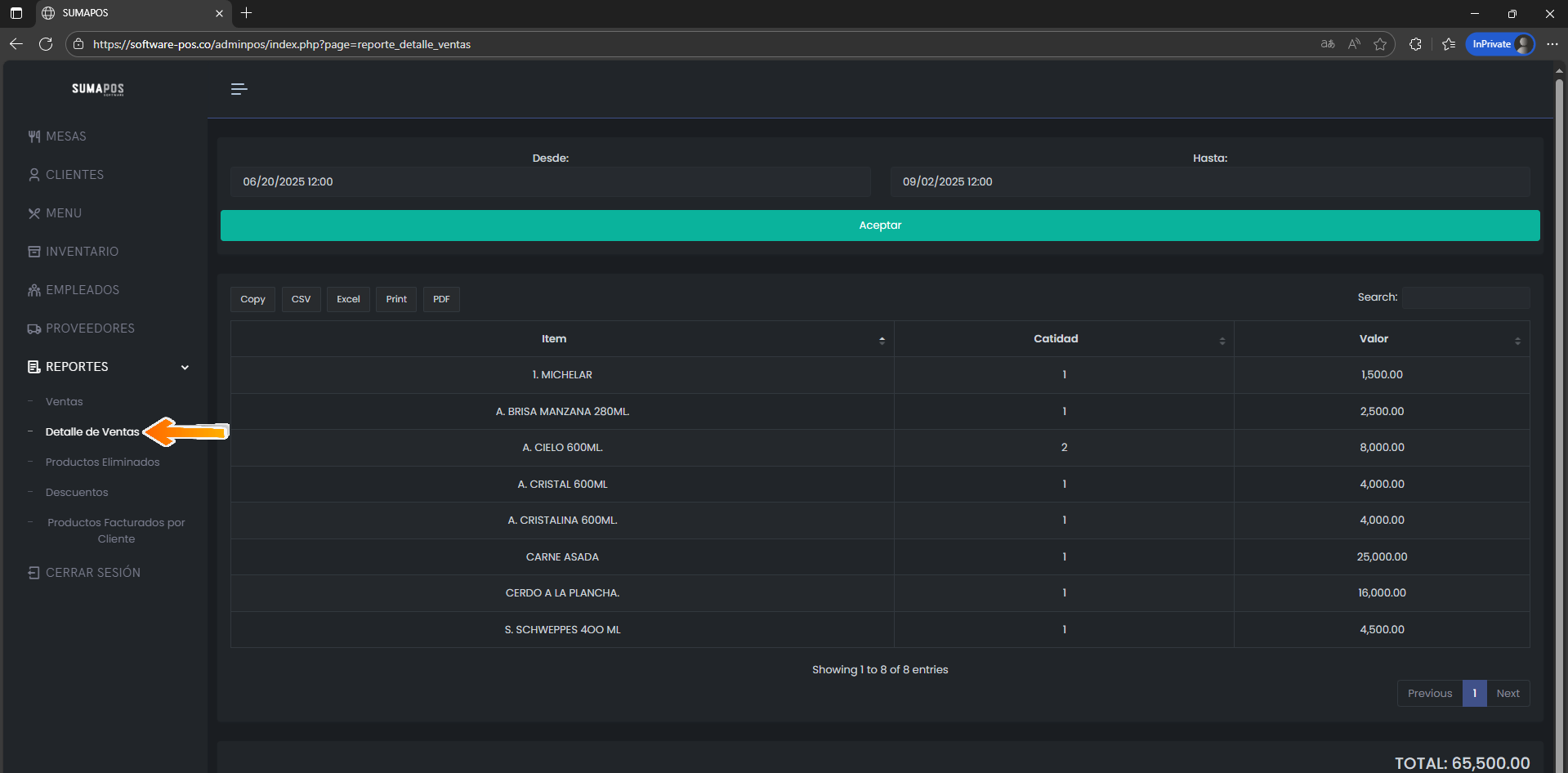Go to INVENTARIO in the sidebar

82,252
